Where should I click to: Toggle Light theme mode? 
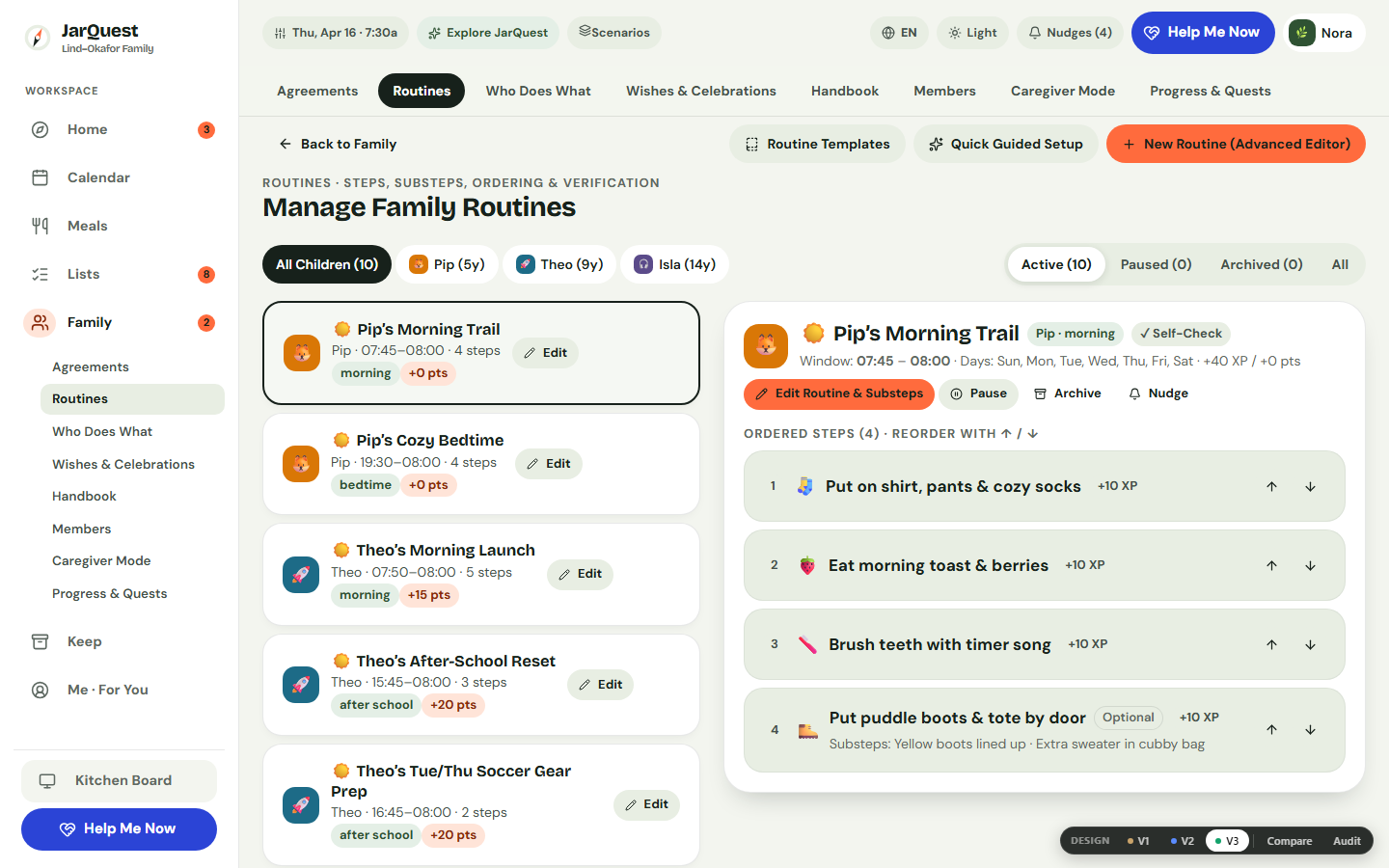tap(972, 33)
